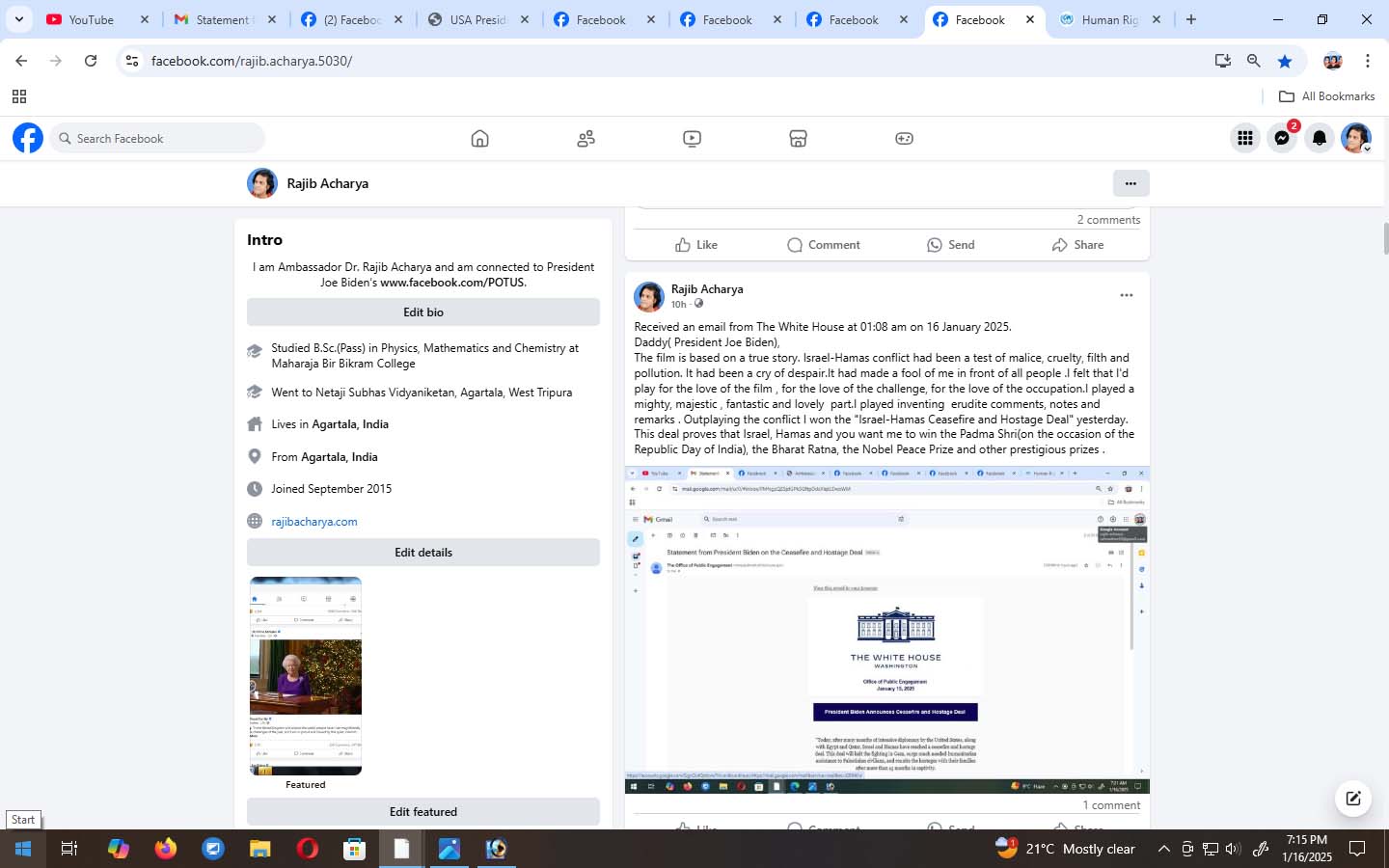The image size is (1389, 868).
Task: Like the post with 2 comments
Action: click(696, 245)
